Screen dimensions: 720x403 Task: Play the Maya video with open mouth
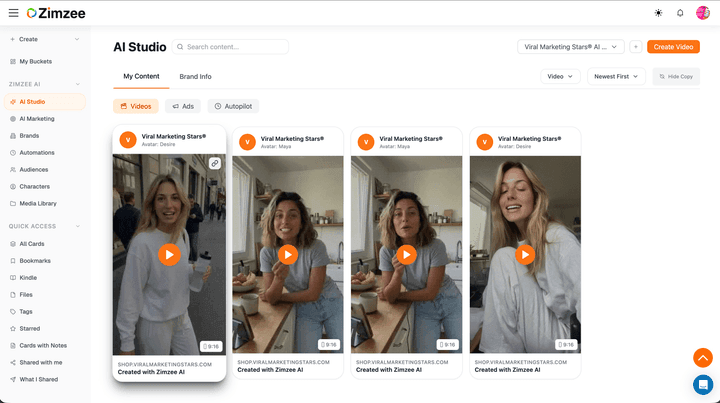pyautogui.click(x=406, y=255)
